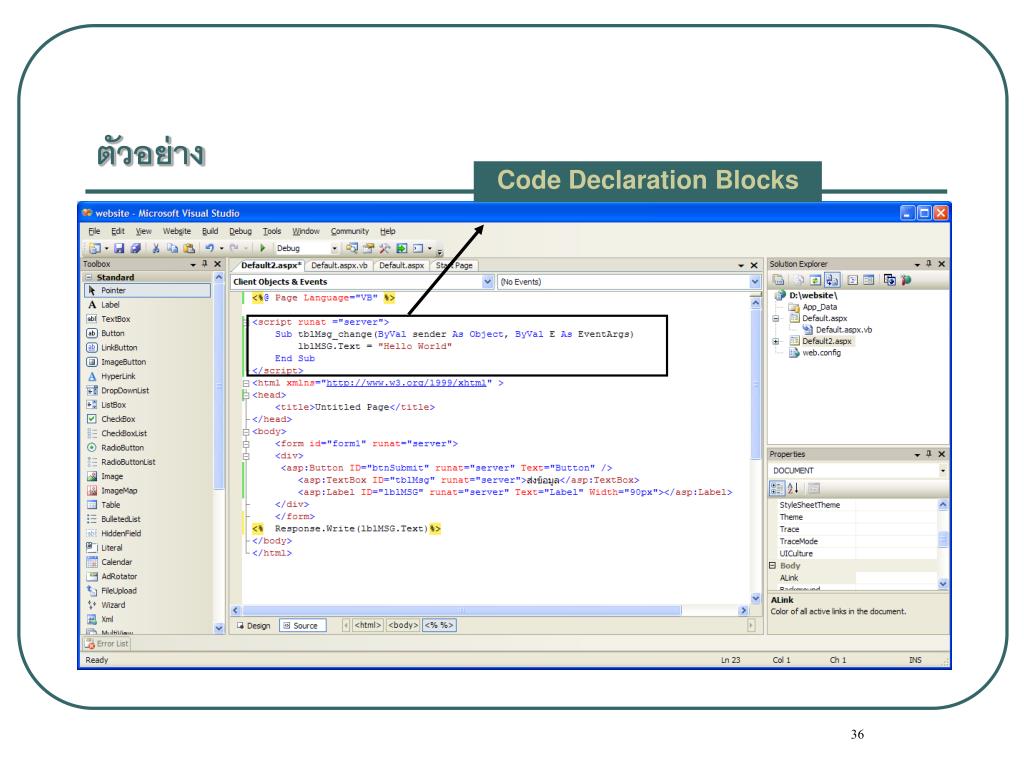Viewport: 1024px width, 768px height.
Task: Choose the TextBox control in the Toolbox
Action: tap(115, 319)
